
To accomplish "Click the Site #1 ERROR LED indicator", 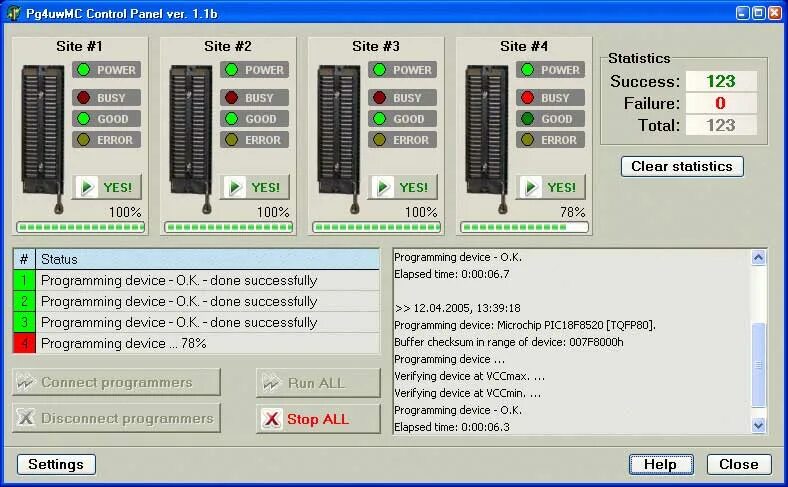I will (83, 140).
